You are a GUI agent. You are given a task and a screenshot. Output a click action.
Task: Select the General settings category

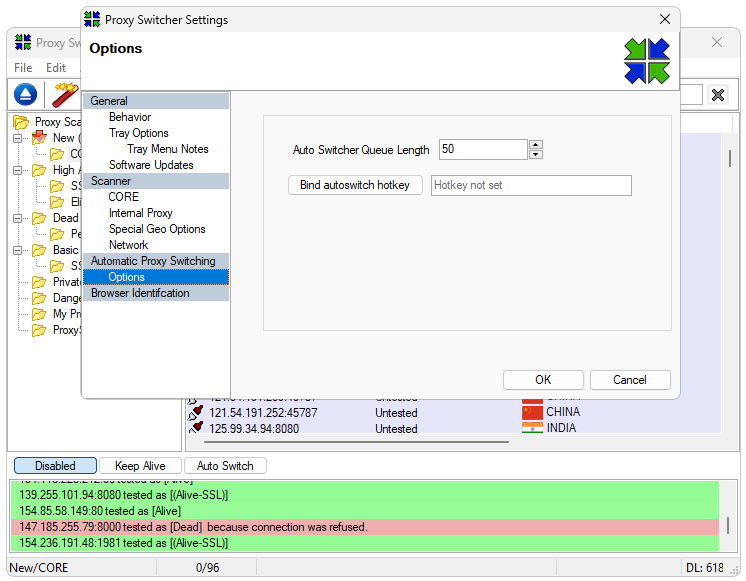[x=156, y=101]
